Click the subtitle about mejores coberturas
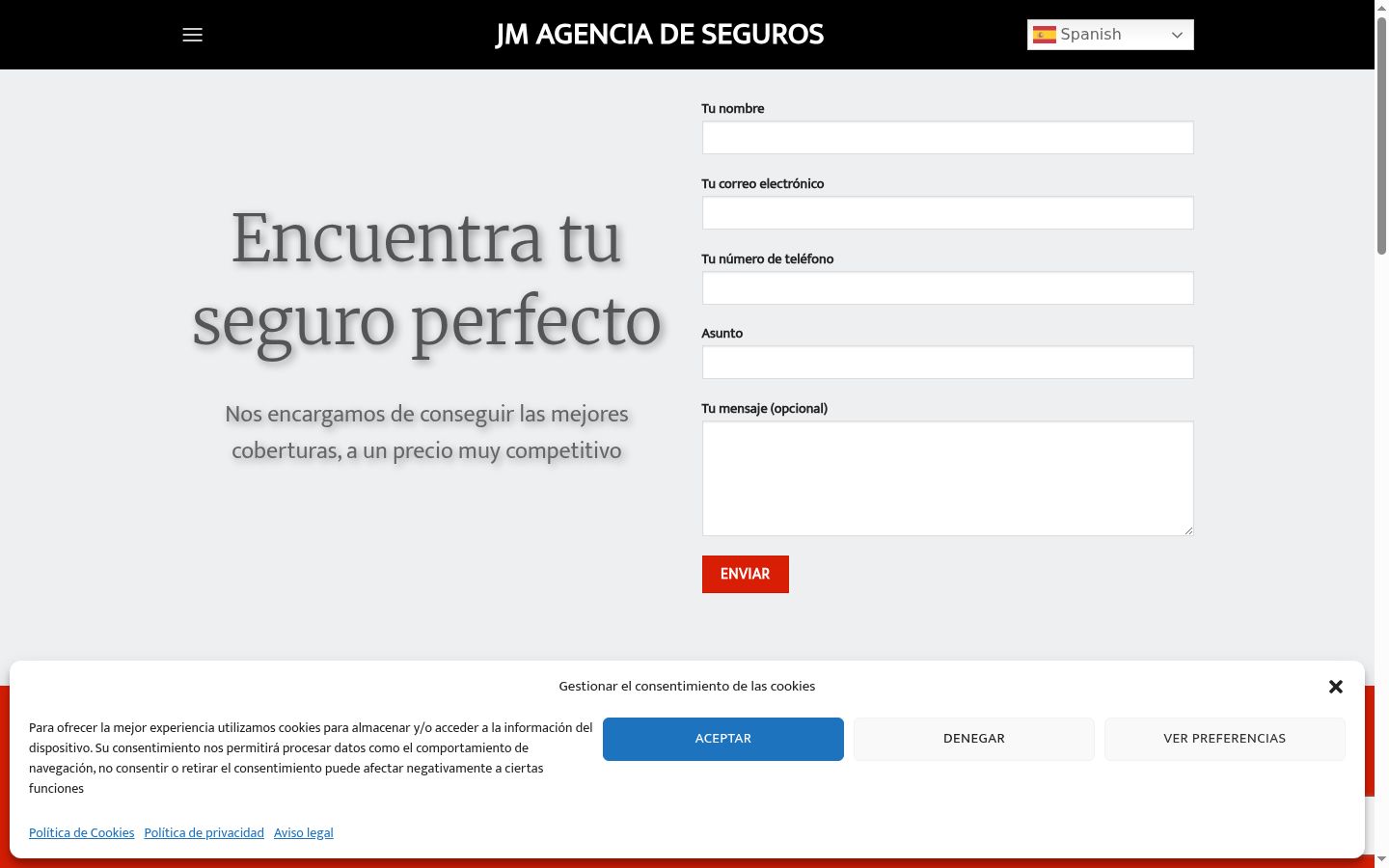The image size is (1389, 868). pyautogui.click(x=426, y=432)
